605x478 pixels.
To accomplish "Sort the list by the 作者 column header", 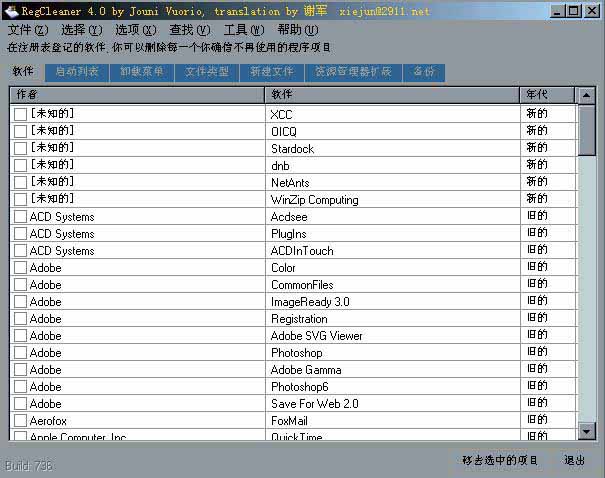I will [x=136, y=94].
